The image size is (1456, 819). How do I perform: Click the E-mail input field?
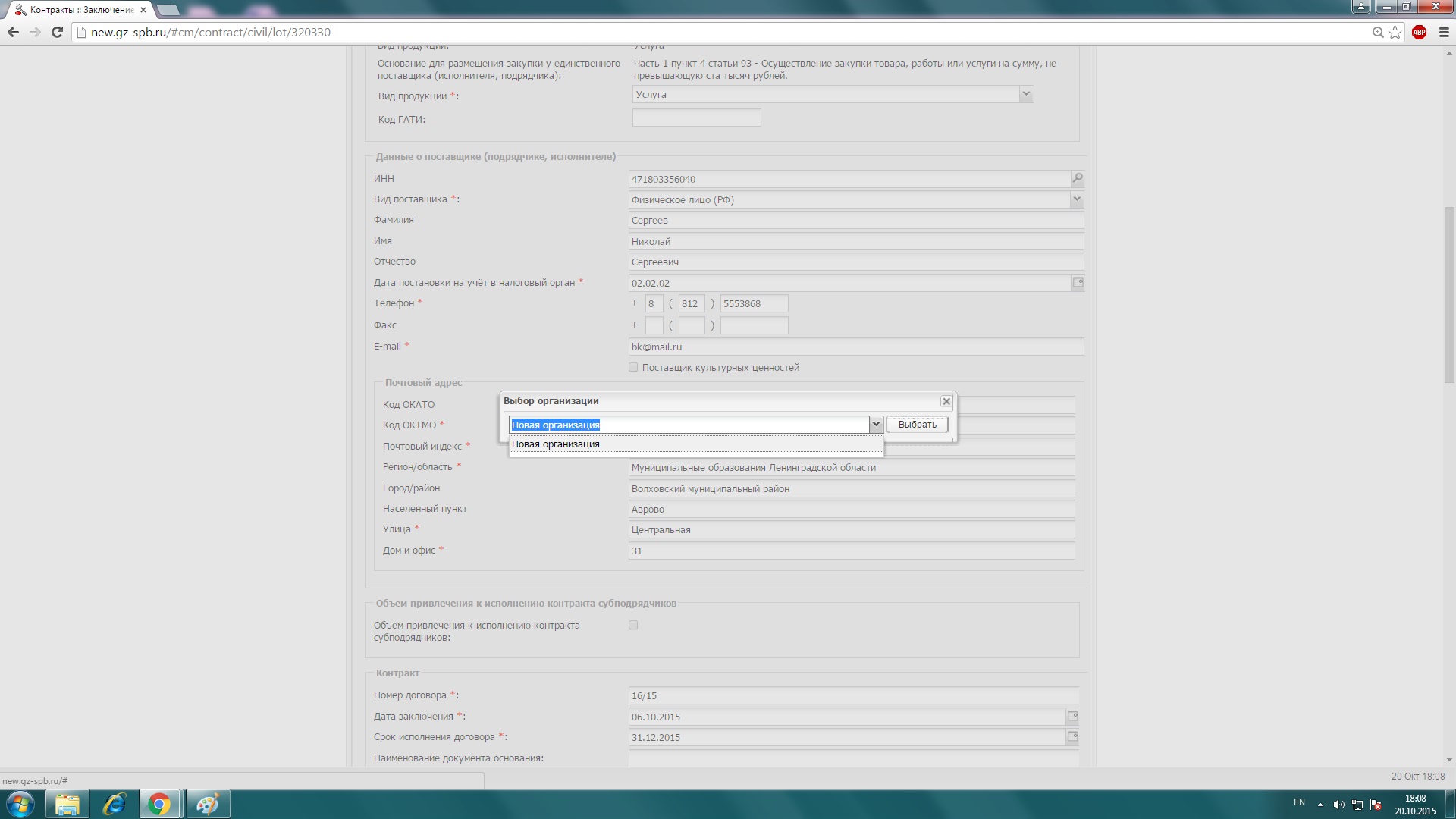[855, 347]
